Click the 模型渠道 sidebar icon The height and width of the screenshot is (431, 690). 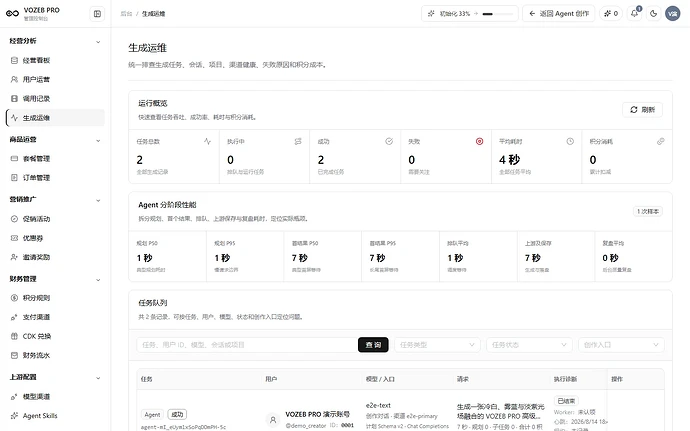point(14,397)
